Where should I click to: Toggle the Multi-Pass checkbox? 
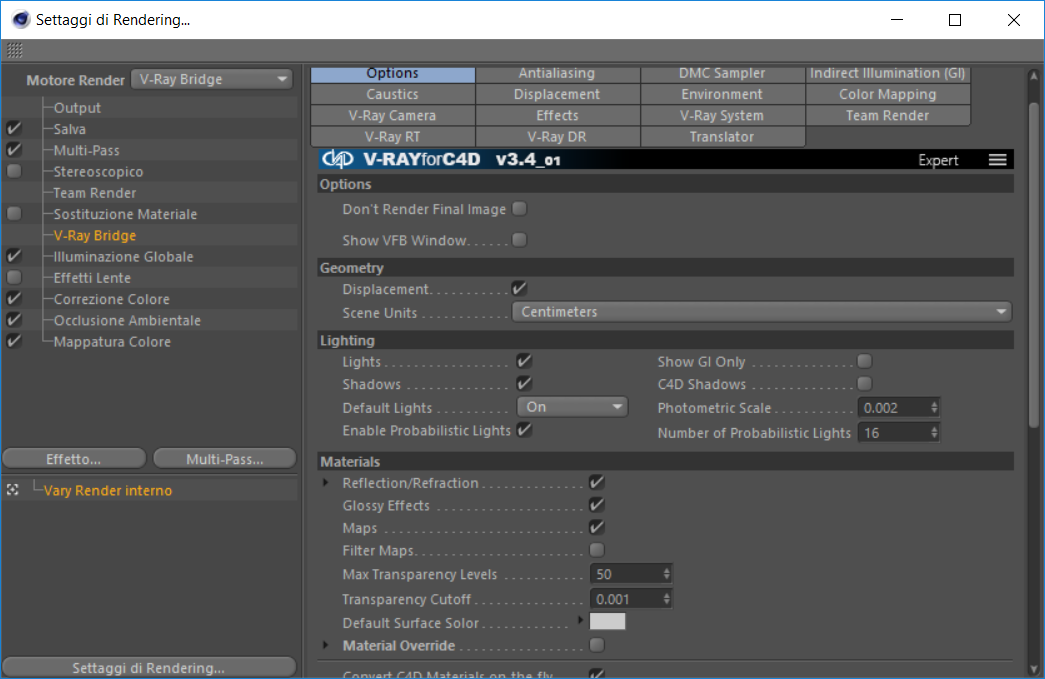[14, 150]
